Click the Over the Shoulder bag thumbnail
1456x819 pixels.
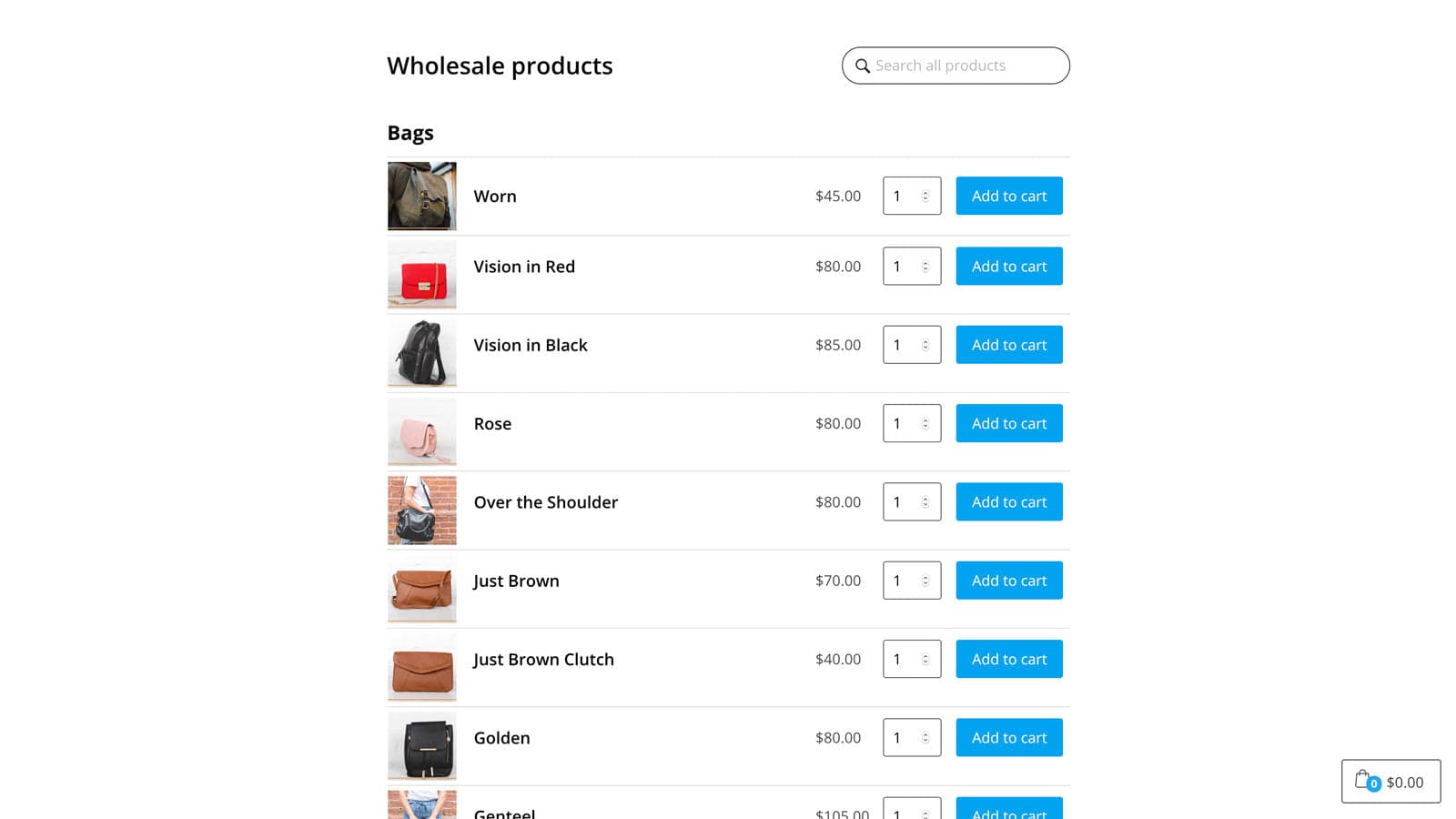click(x=421, y=510)
